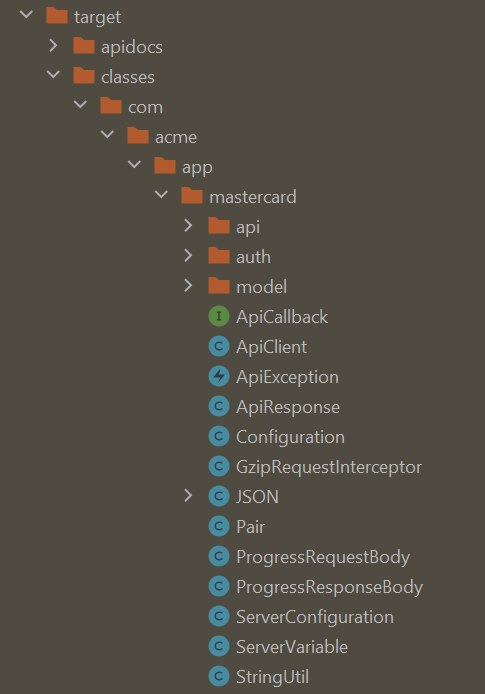Select the ProgressRequestBody class
Screen dimensions: 485x694
click(x=323, y=557)
